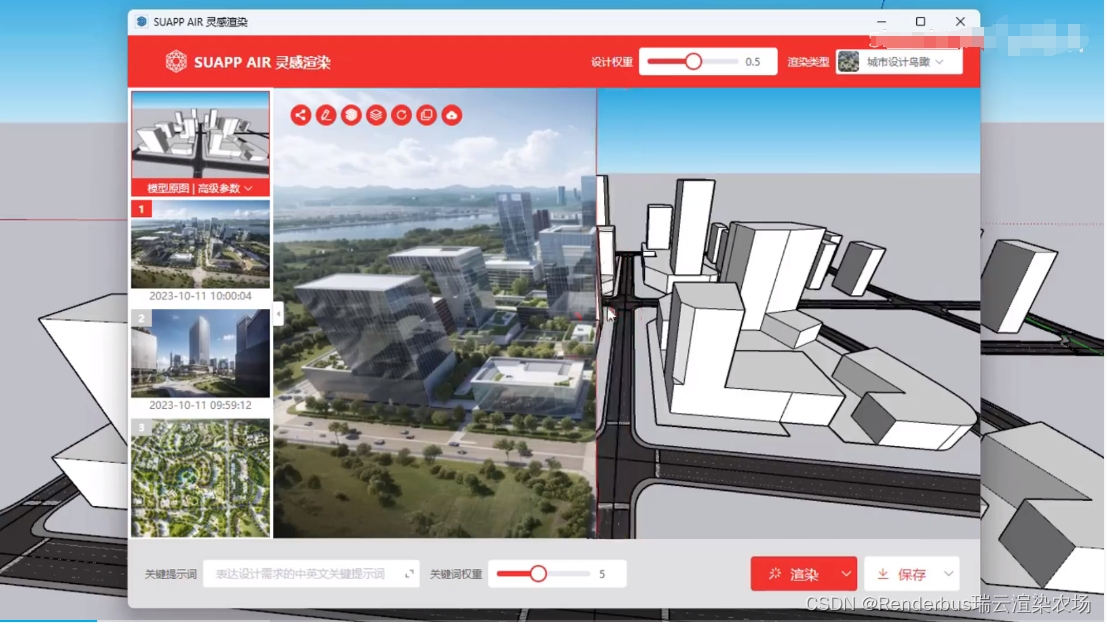Image resolution: width=1106 pixels, height=623 pixels.
Task: Click the timestamp 2023-10-11 09:59:12
Action: click(x=200, y=405)
